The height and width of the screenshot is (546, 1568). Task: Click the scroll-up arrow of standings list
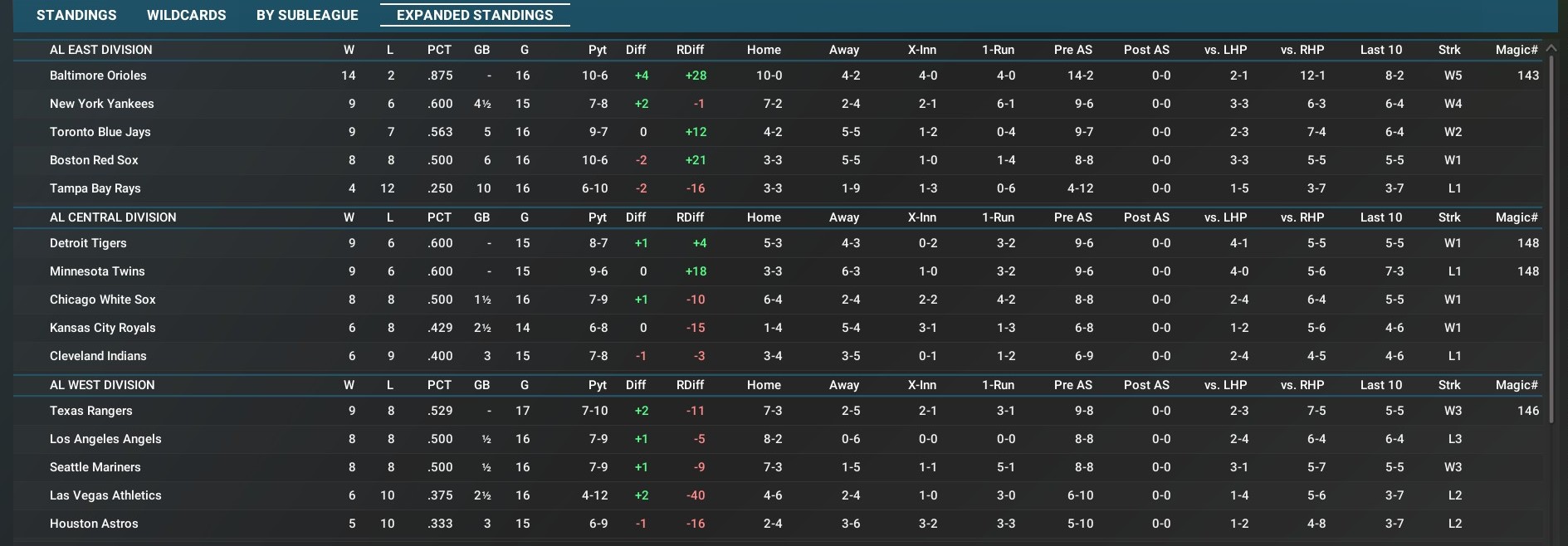1551,49
